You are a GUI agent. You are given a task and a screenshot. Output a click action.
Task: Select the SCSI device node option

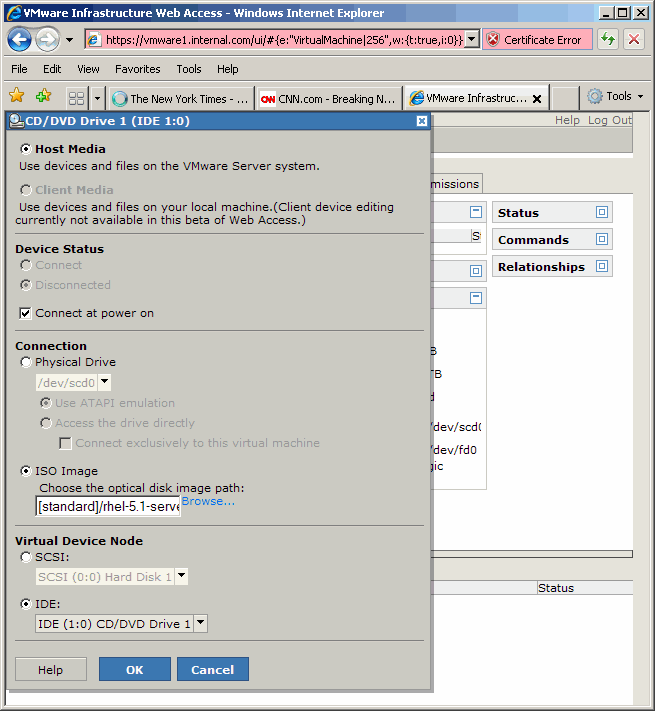pyautogui.click(x=25, y=556)
